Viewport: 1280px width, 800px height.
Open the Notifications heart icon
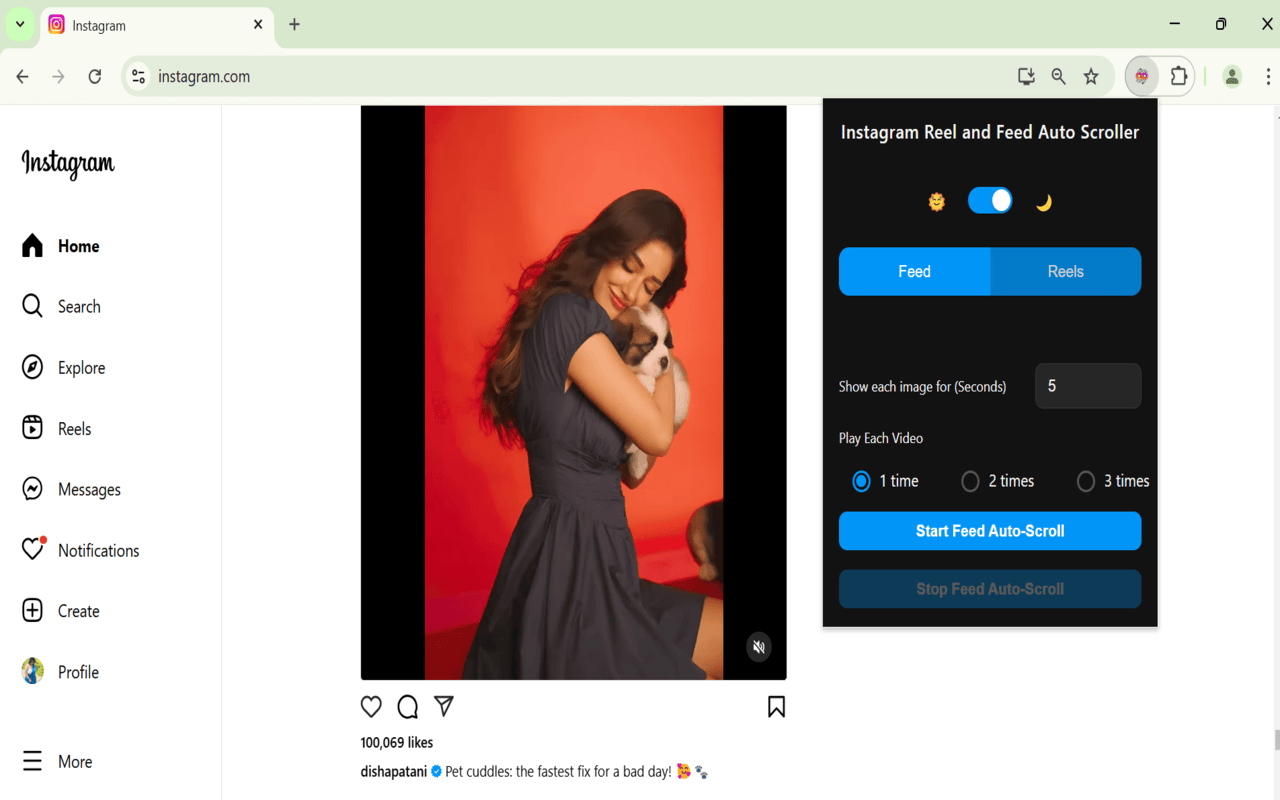click(x=33, y=549)
